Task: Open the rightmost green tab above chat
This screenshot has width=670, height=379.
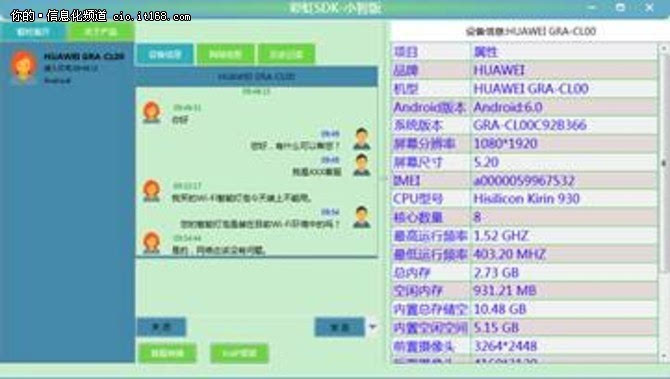Action: (286, 54)
